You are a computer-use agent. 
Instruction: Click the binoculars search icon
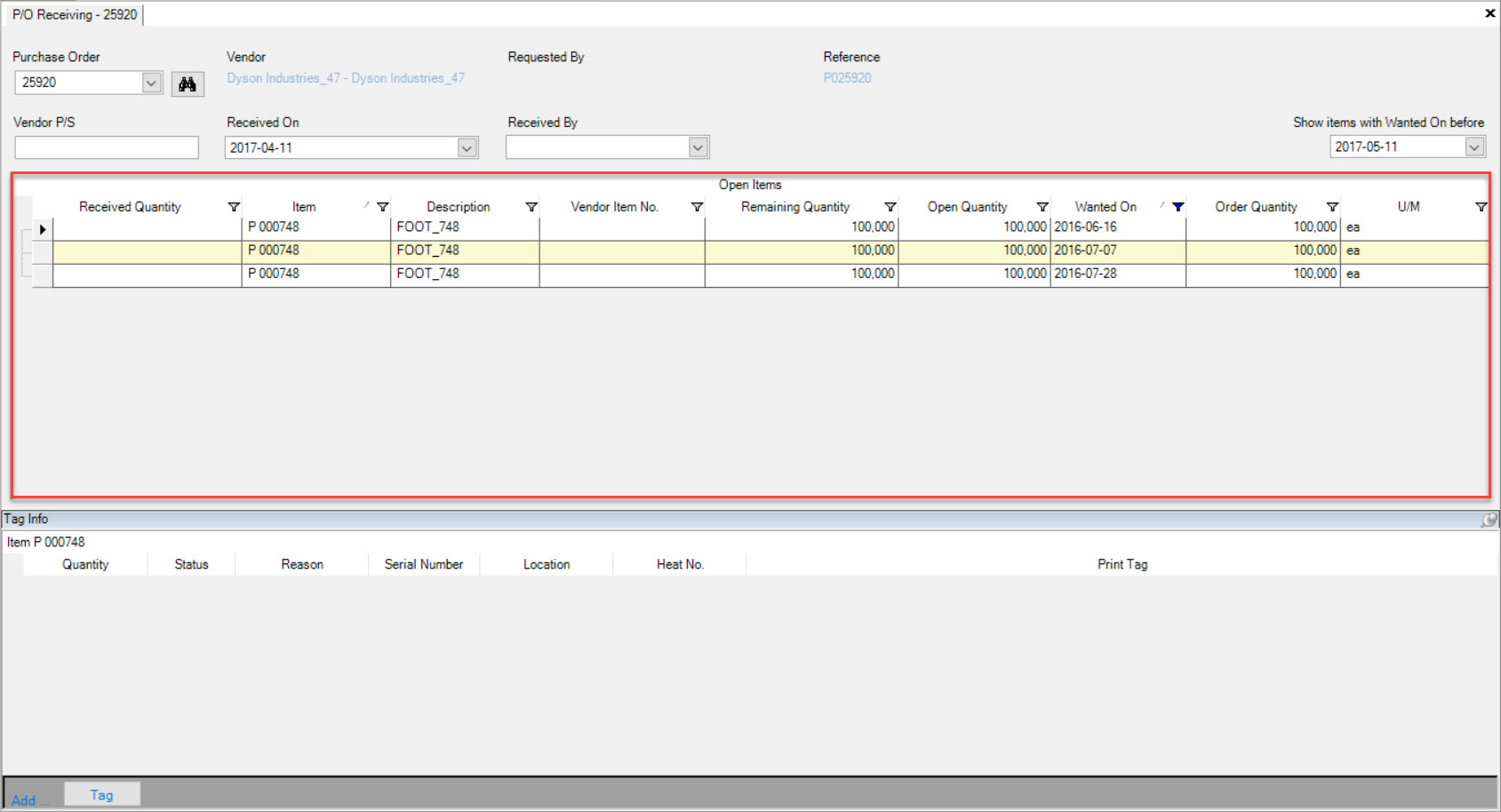[x=188, y=84]
